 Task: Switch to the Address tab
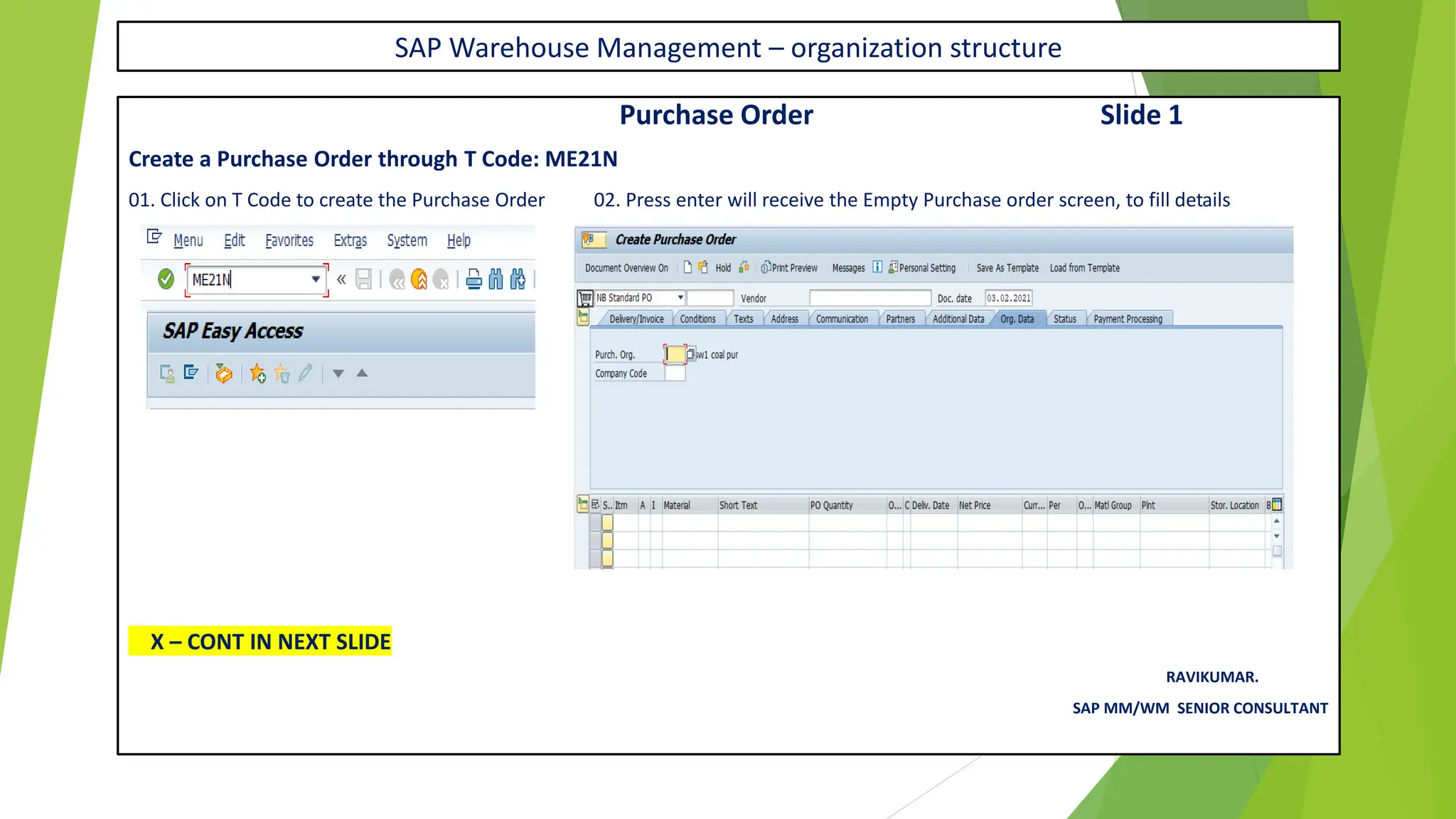(x=785, y=318)
